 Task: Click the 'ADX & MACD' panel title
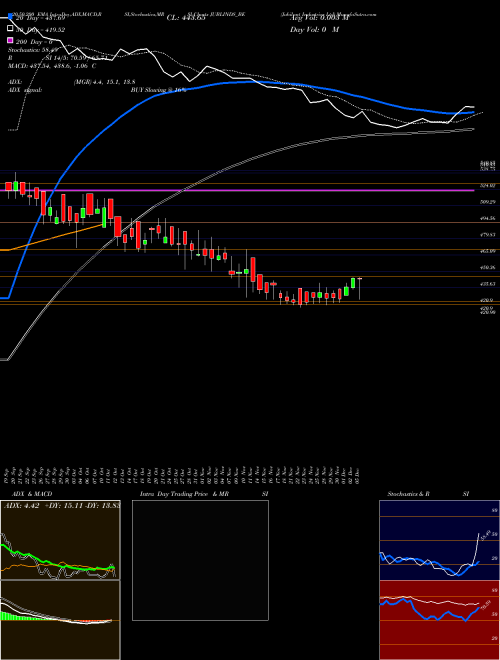tap(32, 494)
